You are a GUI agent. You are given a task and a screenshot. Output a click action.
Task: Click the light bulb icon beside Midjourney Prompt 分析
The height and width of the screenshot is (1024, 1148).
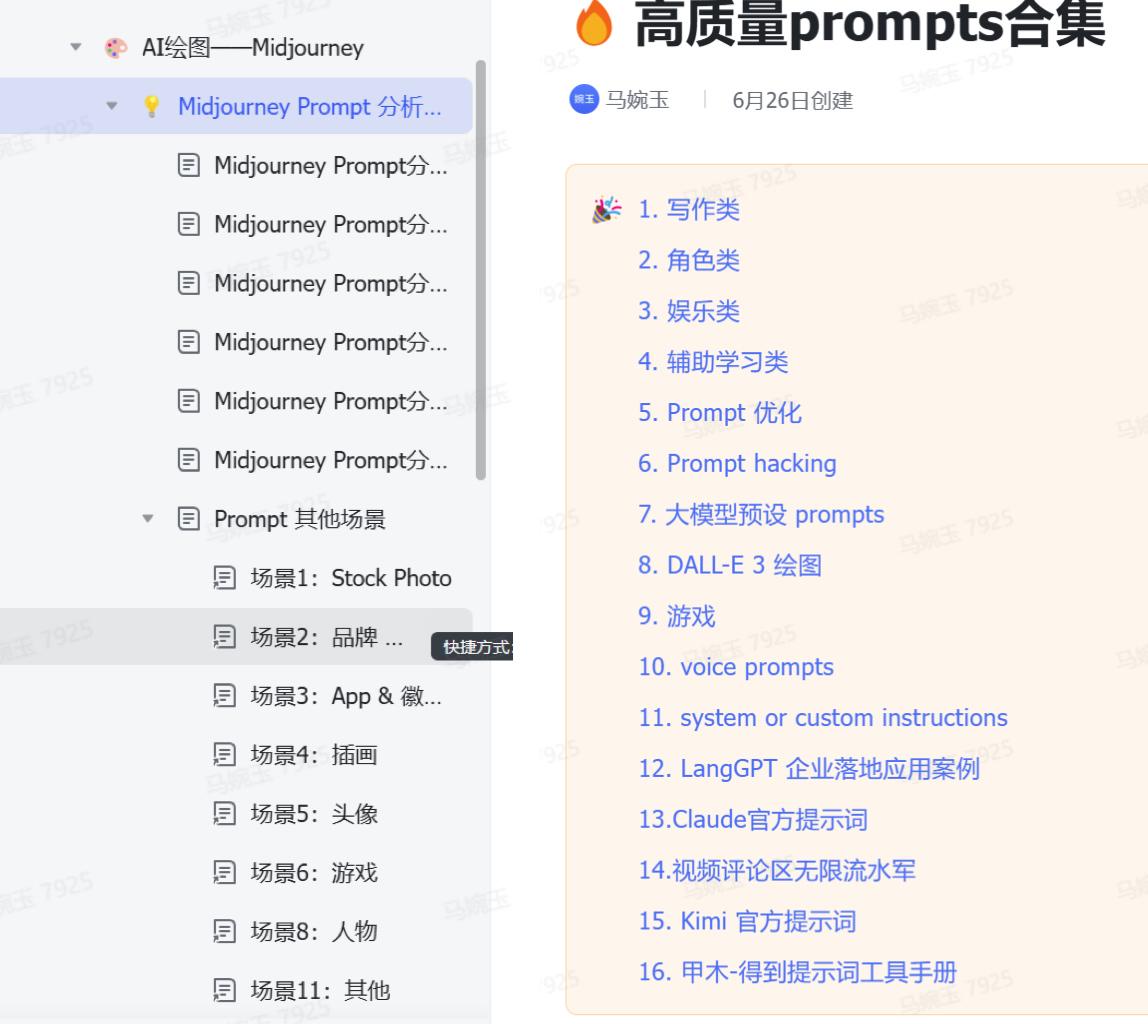pyautogui.click(x=152, y=106)
